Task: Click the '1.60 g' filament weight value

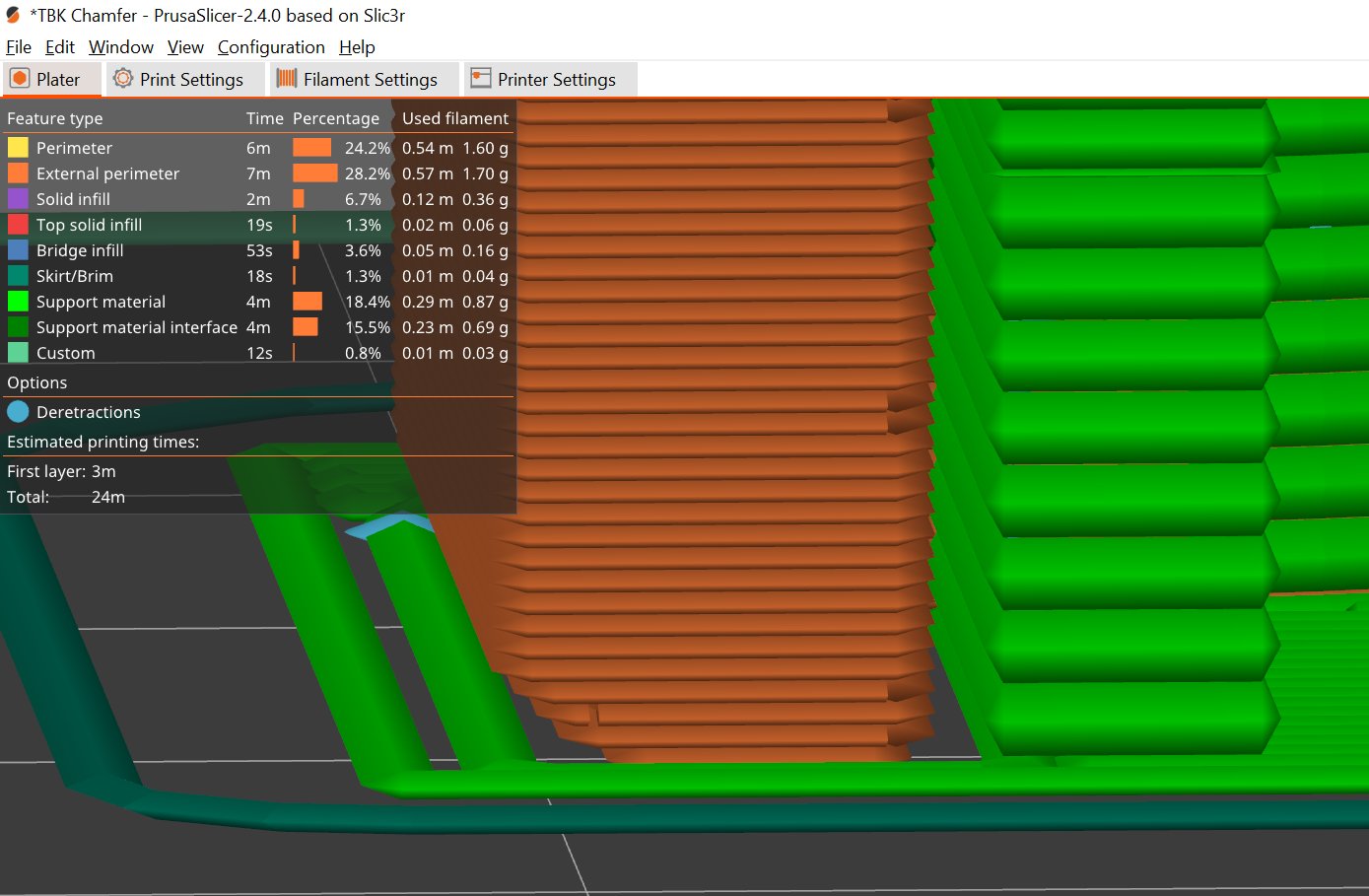Action: click(x=486, y=148)
